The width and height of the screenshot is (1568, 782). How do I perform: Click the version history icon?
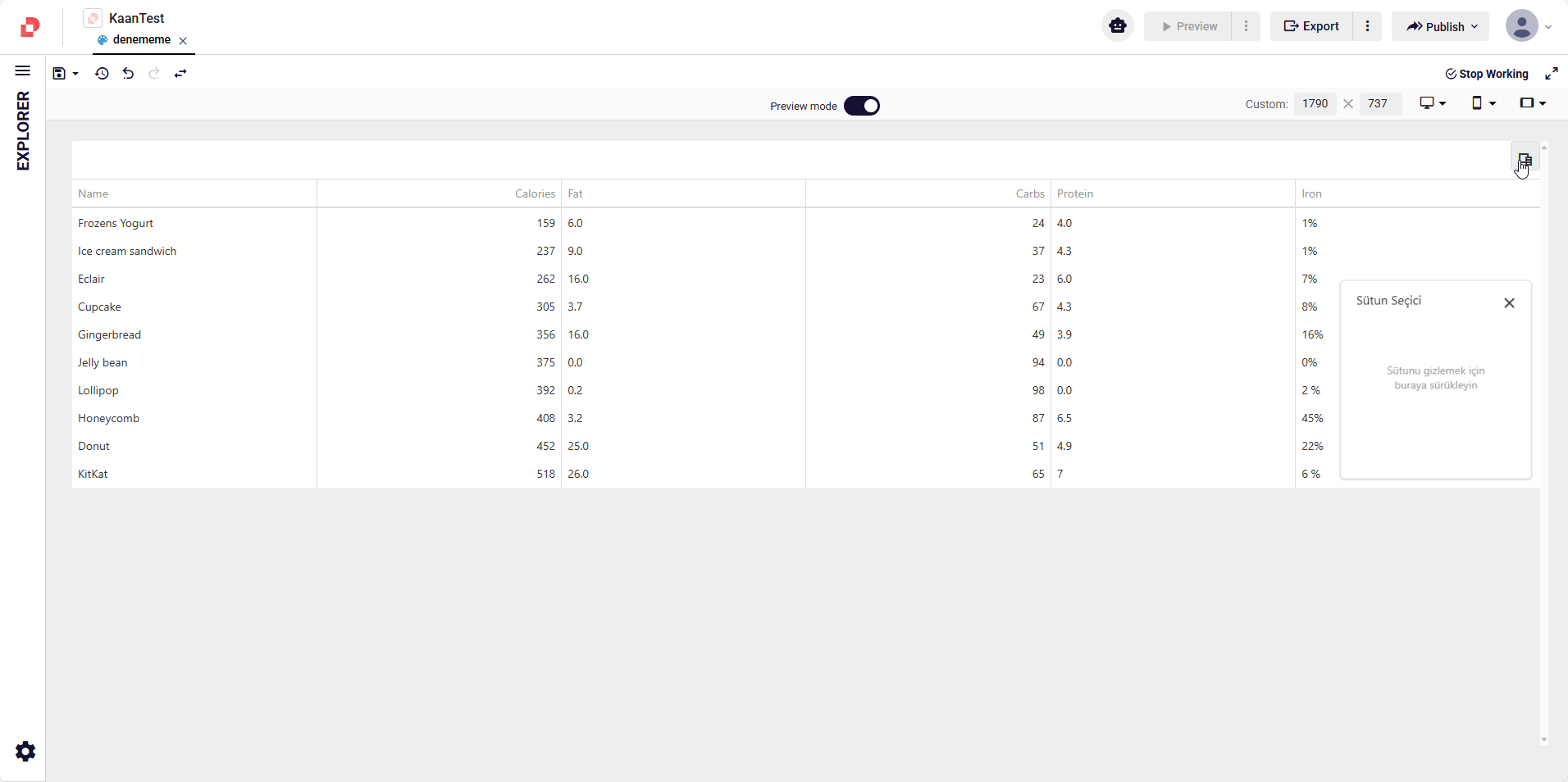(x=102, y=74)
